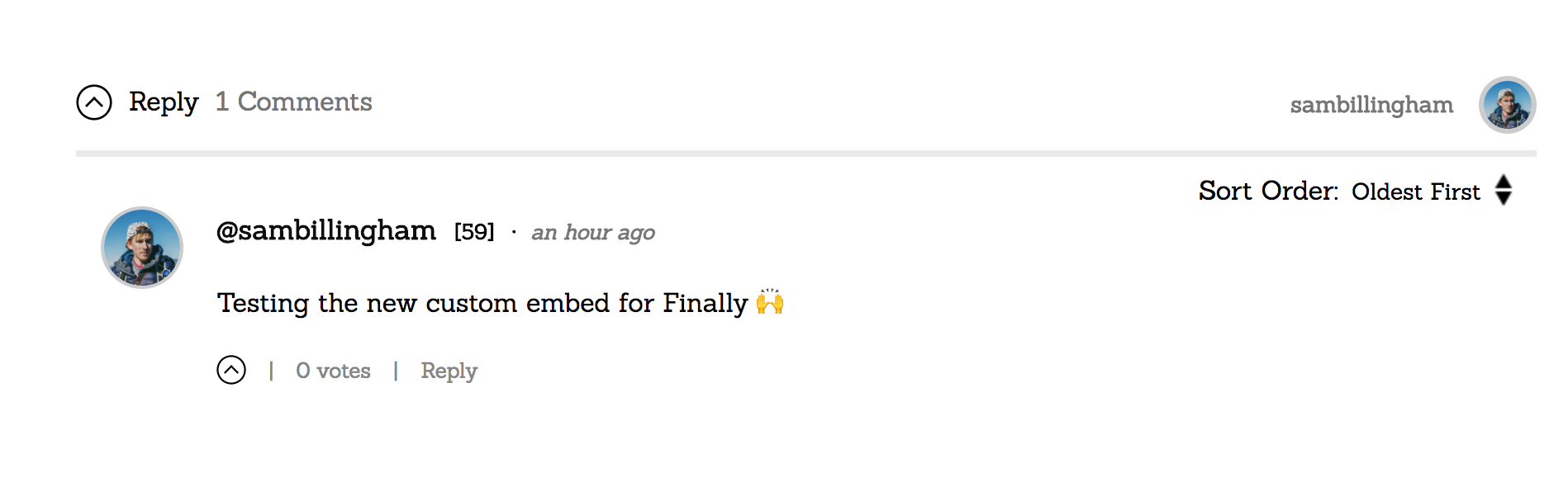
Task: Upvote the comment using its arrow icon
Action: coord(231,370)
